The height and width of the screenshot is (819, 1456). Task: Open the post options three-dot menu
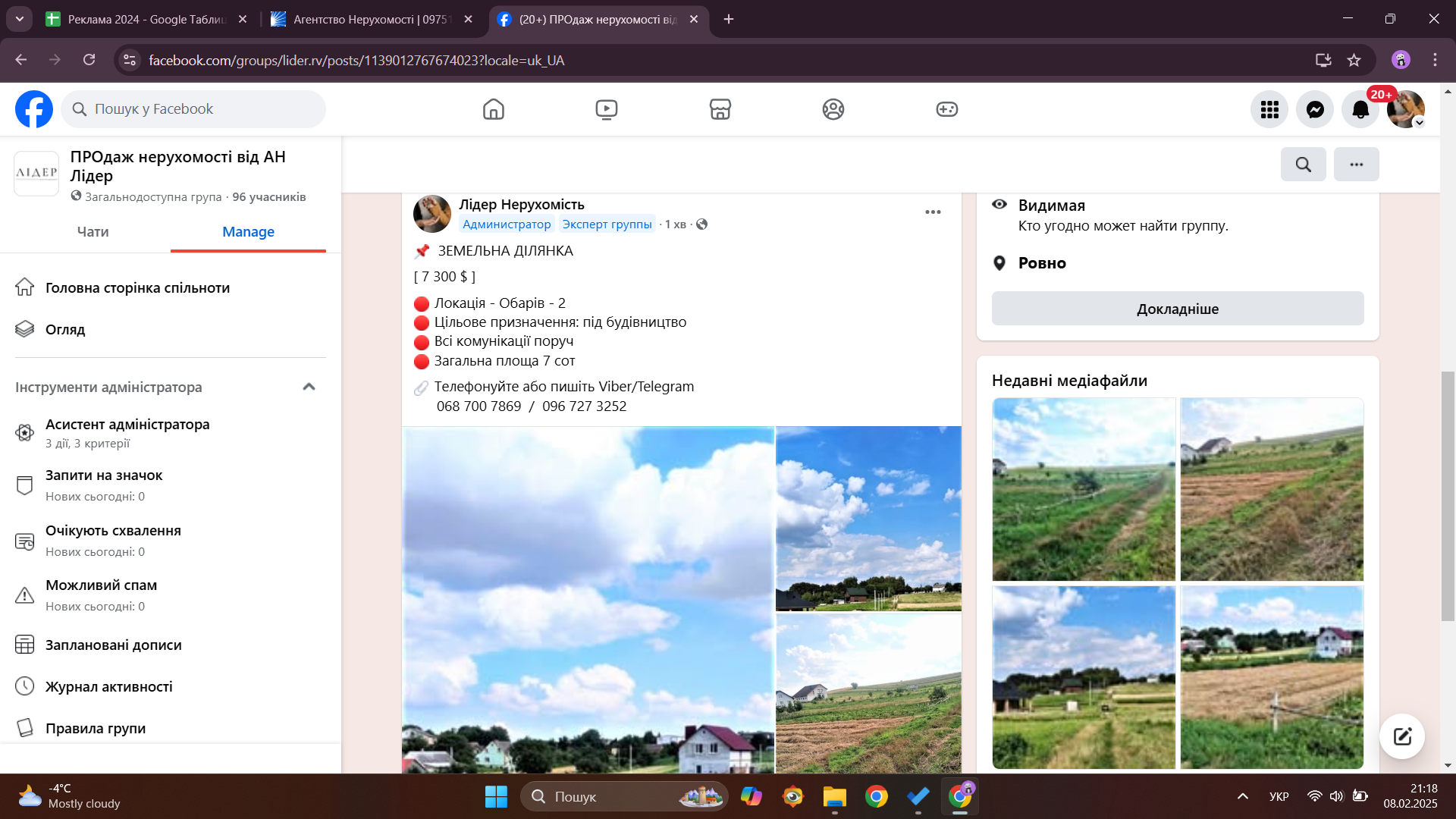(x=933, y=212)
